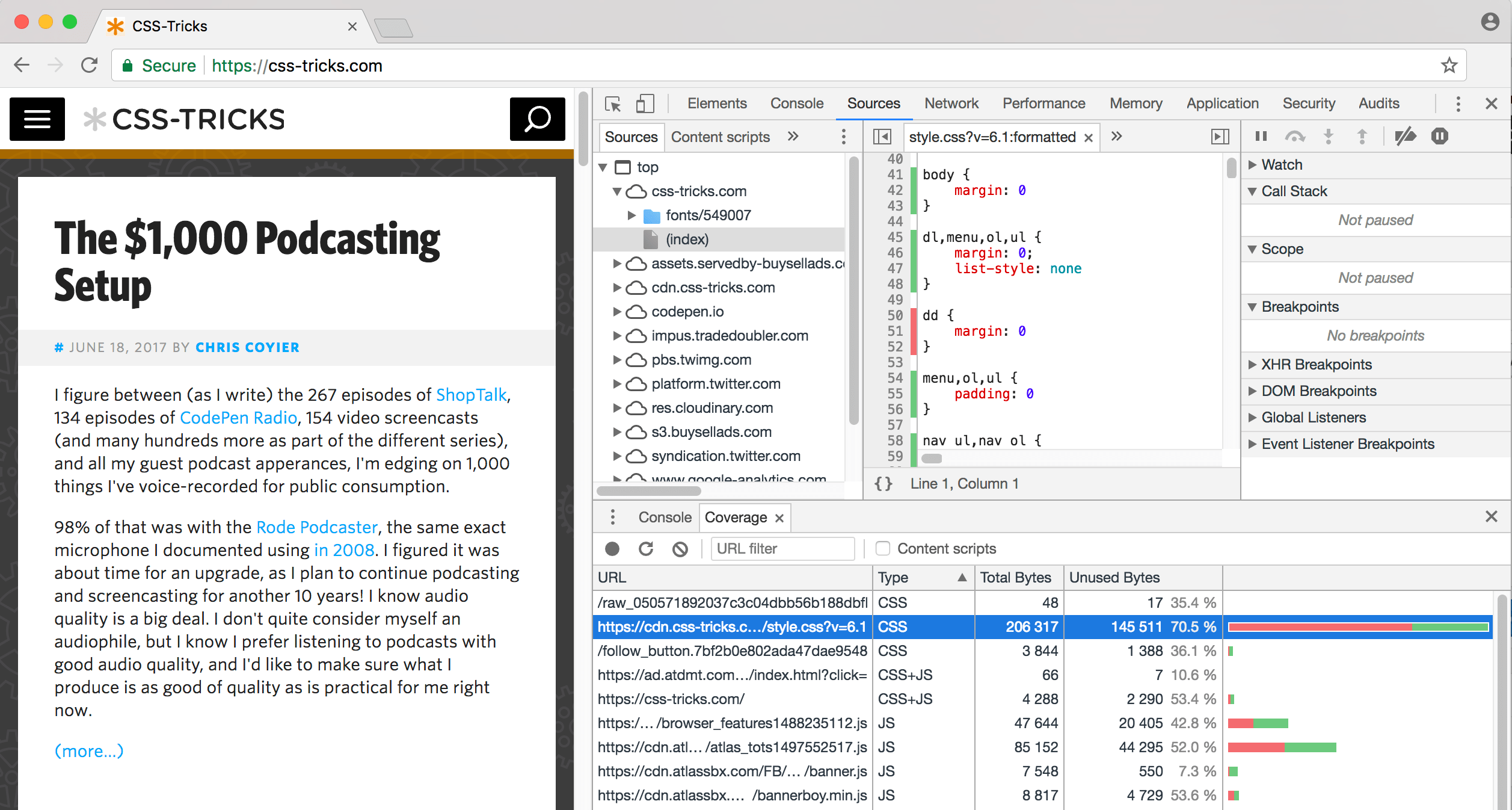
Task: Open the CodePen Radio link
Action: [x=238, y=418]
